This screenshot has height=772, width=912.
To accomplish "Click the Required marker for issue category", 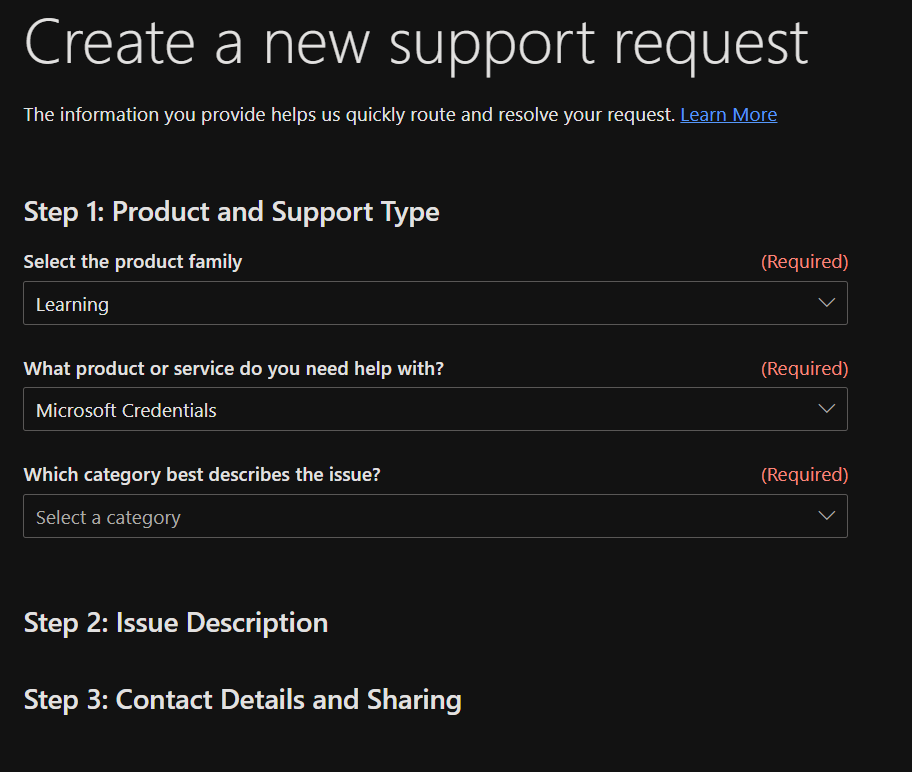I will [x=804, y=475].
